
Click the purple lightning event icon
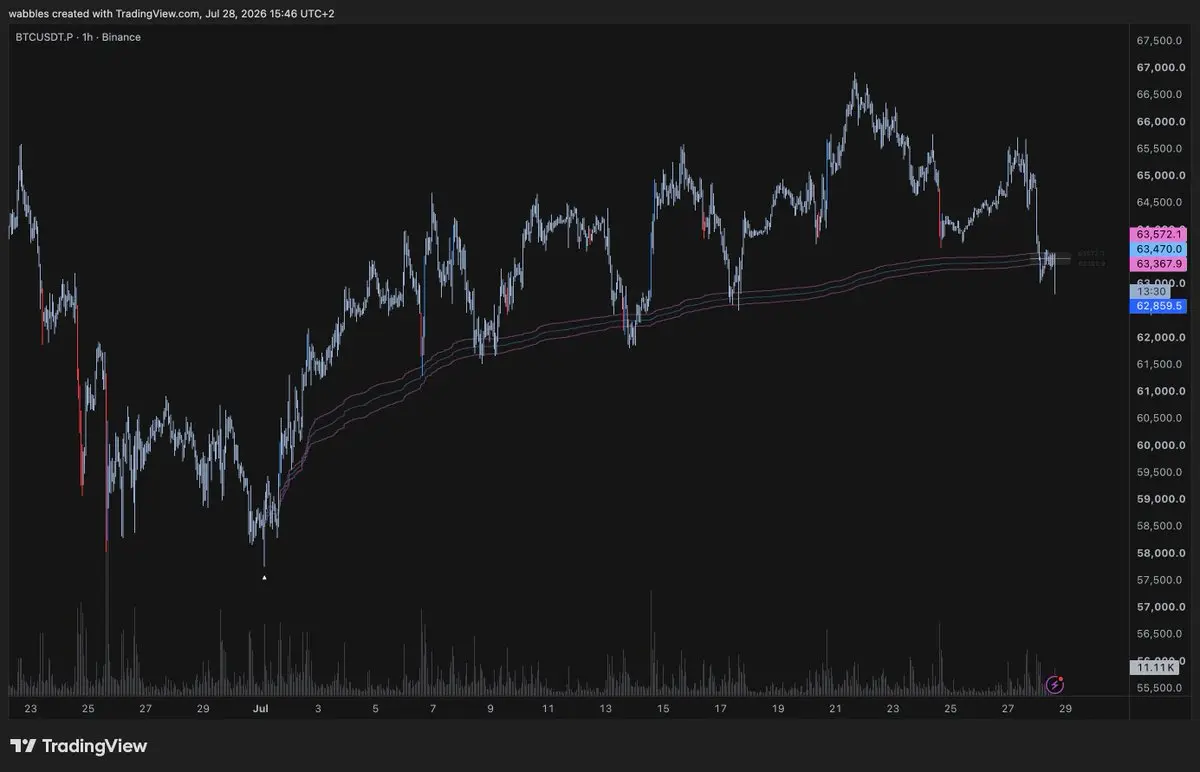1054,684
